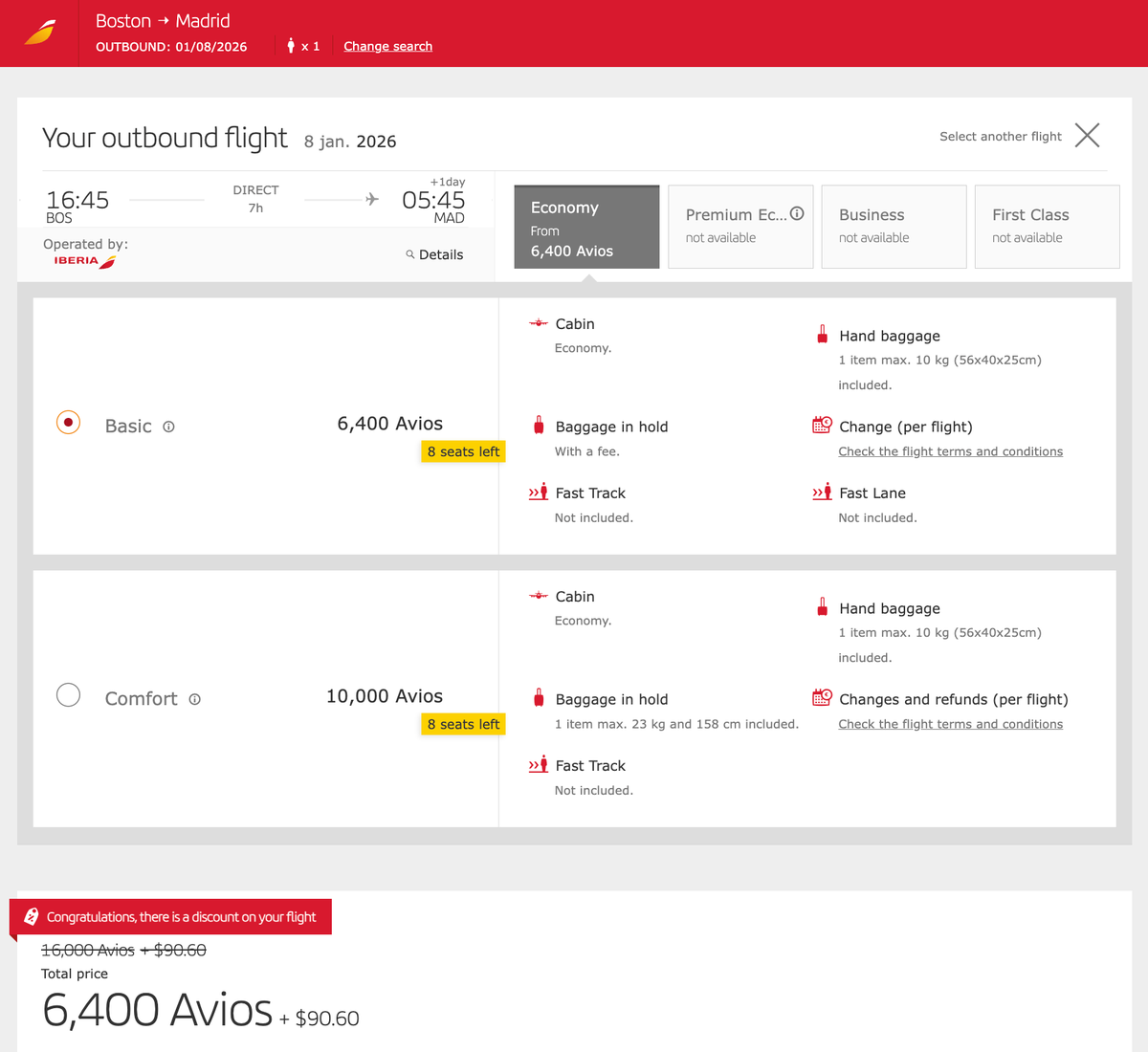1148x1052 pixels.
Task: Click Select another flight
Action: point(1000,136)
